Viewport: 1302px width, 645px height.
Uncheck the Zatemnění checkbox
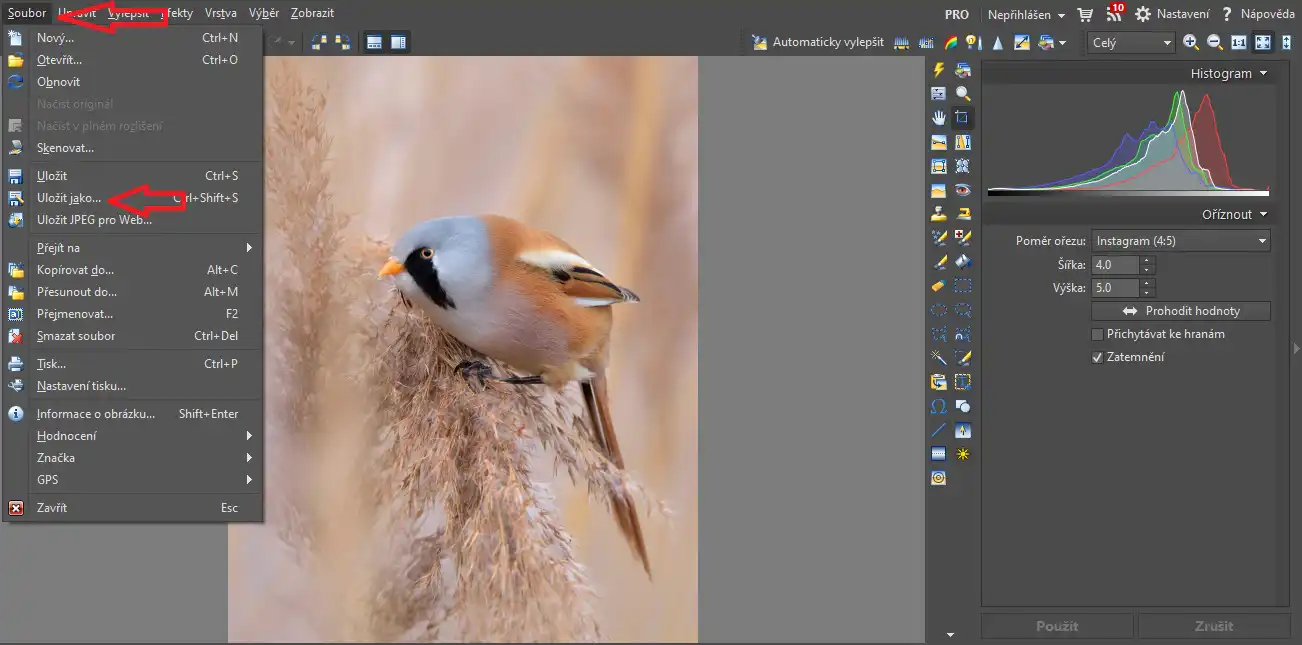(x=1098, y=357)
